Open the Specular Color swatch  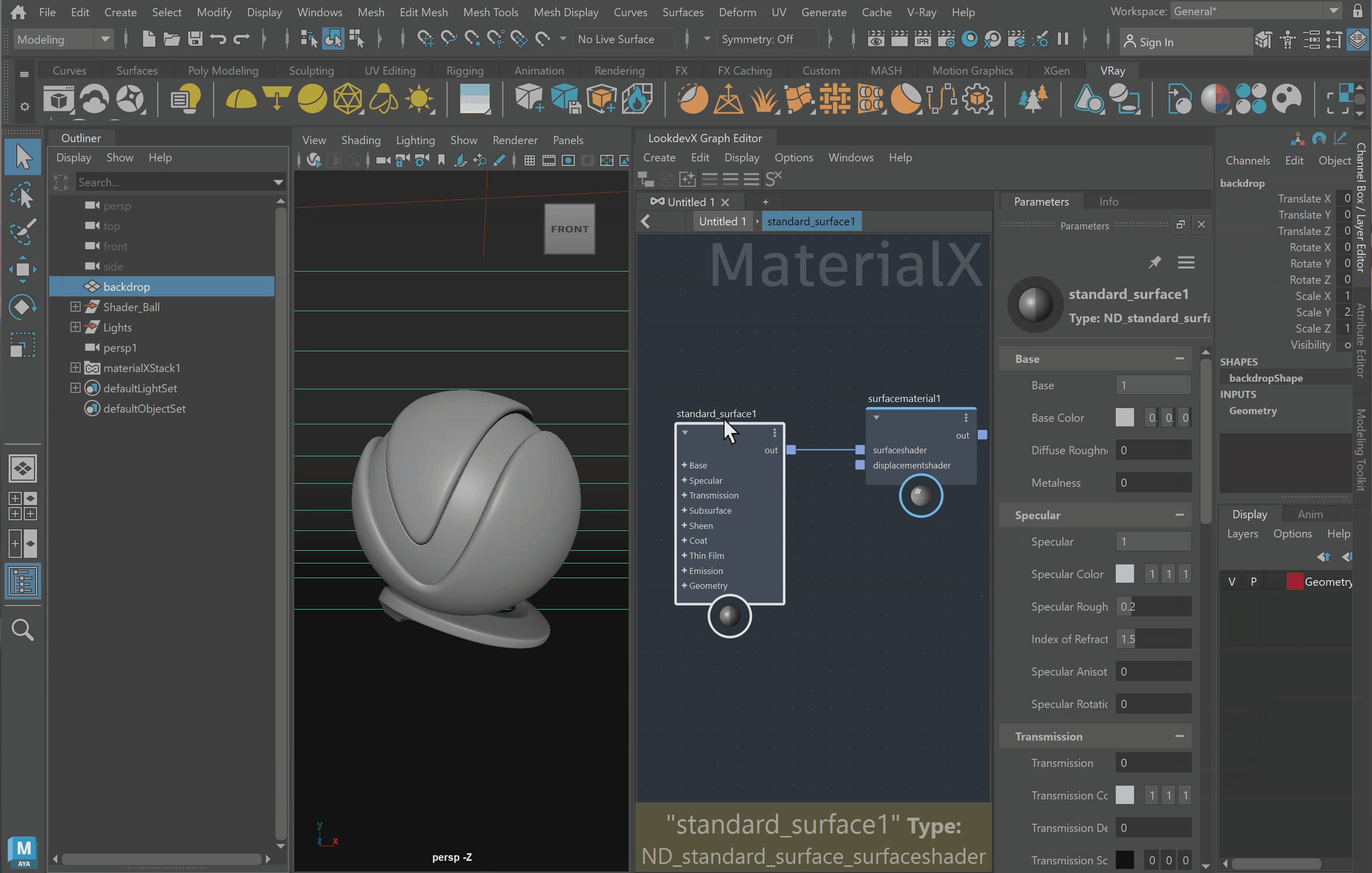(1124, 574)
